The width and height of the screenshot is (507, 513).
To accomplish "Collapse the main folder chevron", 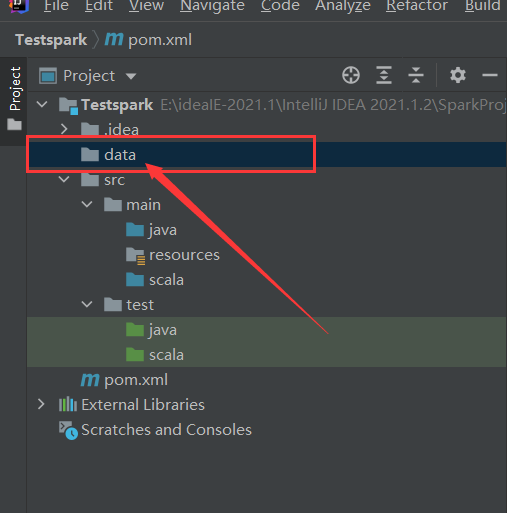I will point(87,204).
